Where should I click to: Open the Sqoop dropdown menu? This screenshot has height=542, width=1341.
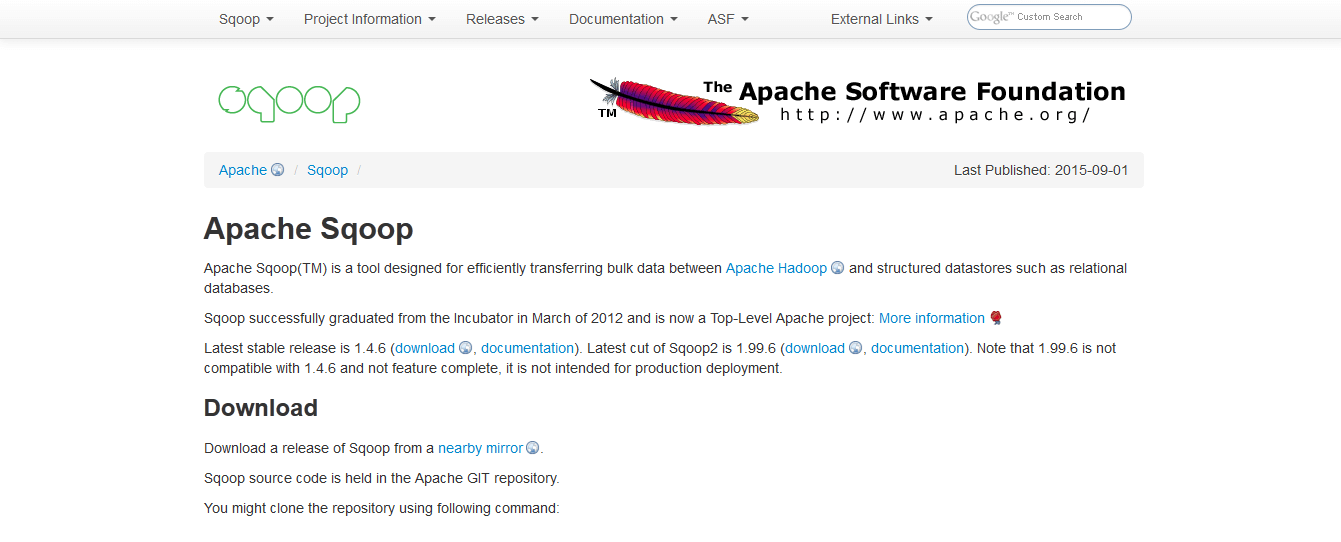pyautogui.click(x=246, y=19)
